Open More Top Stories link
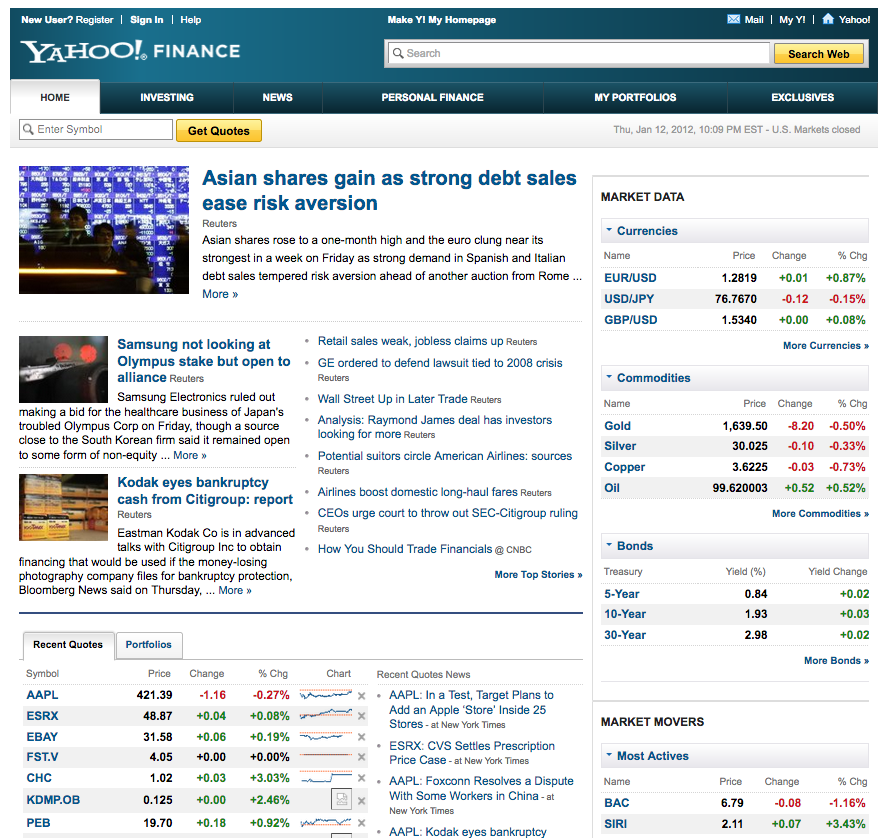This screenshot has width=889, height=838. point(538,574)
